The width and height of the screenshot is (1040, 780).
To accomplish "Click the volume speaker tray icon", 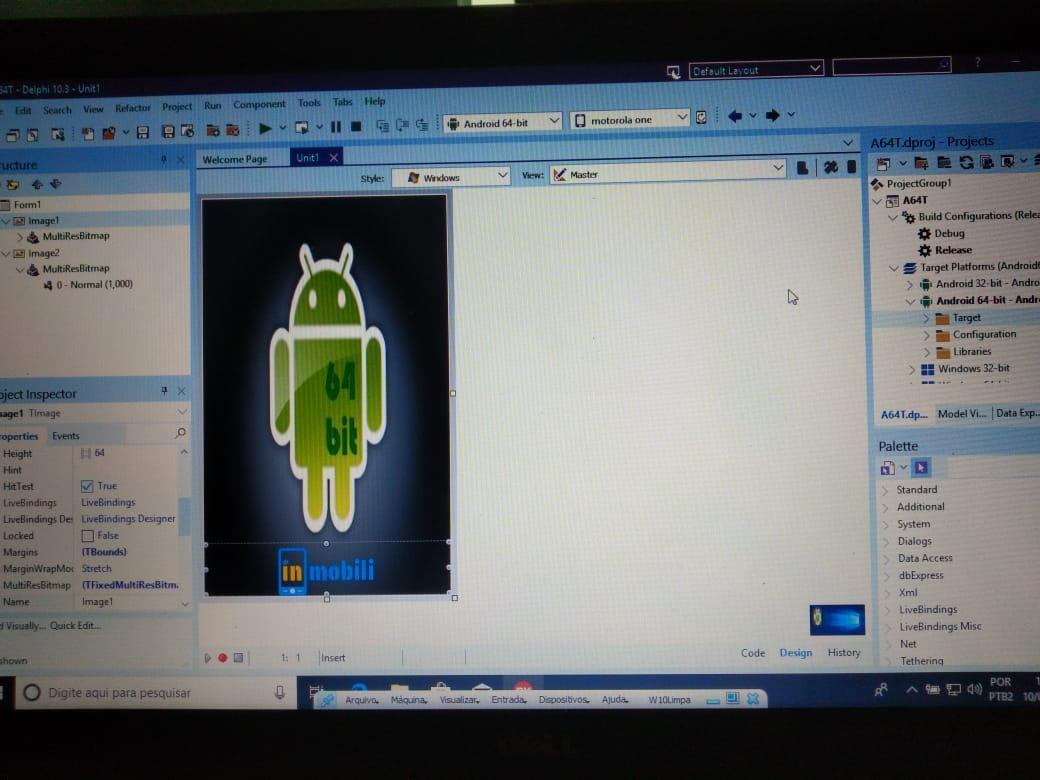I will click(974, 689).
